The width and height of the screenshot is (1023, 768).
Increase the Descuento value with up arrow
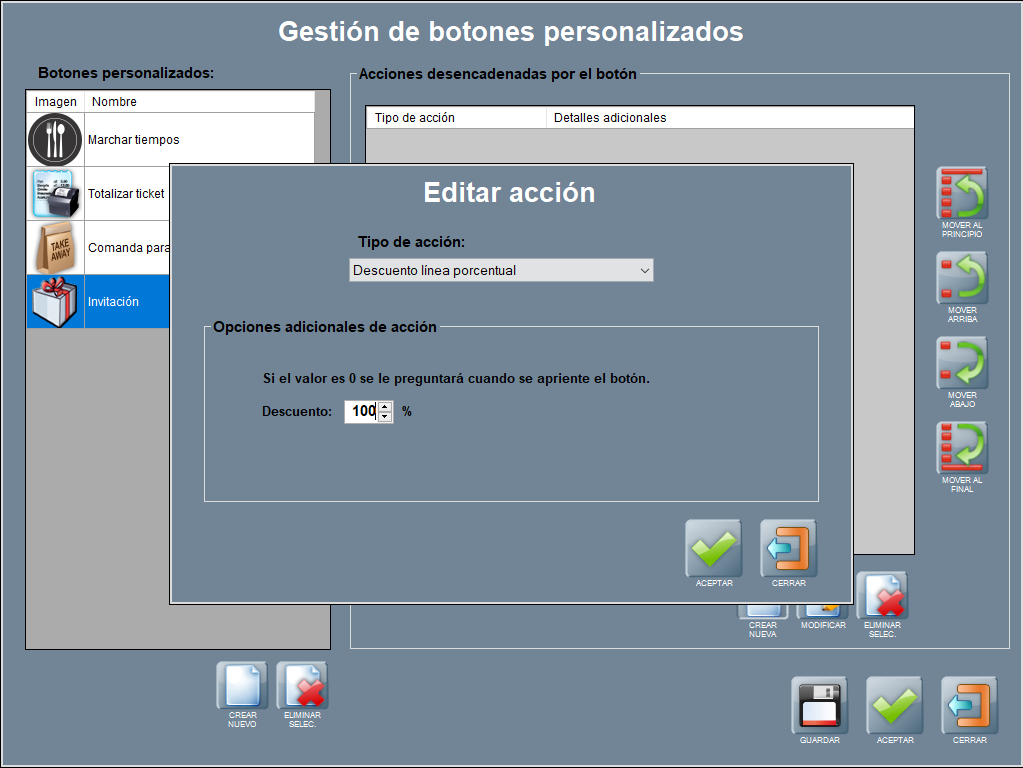(x=385, y=406)
